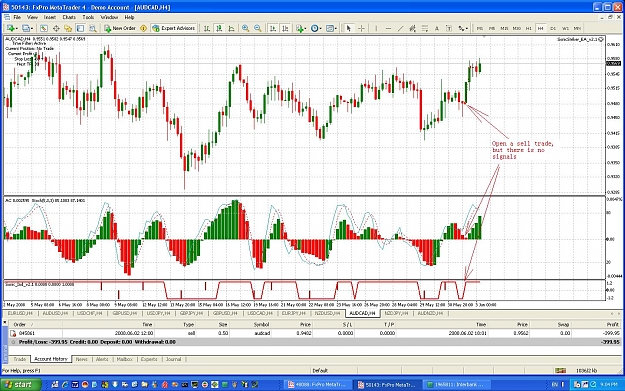
Task: Select the H1 timeframe button
Action: pyautogui.click(x=529, y=28)
